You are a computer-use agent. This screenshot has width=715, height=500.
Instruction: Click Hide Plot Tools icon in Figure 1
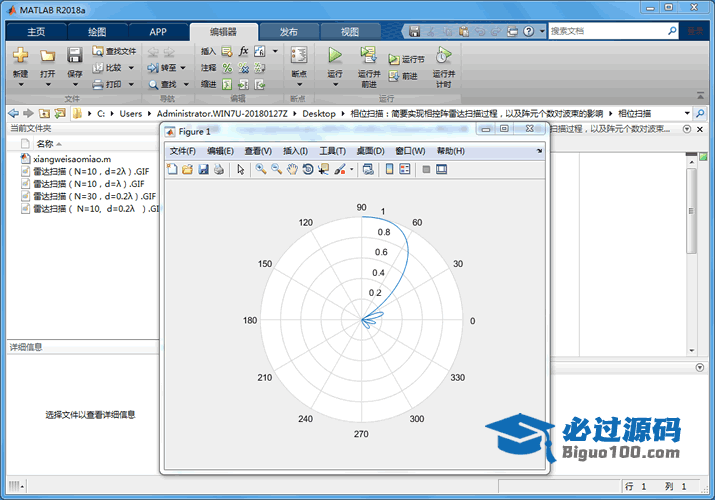[x=426, y=170]
